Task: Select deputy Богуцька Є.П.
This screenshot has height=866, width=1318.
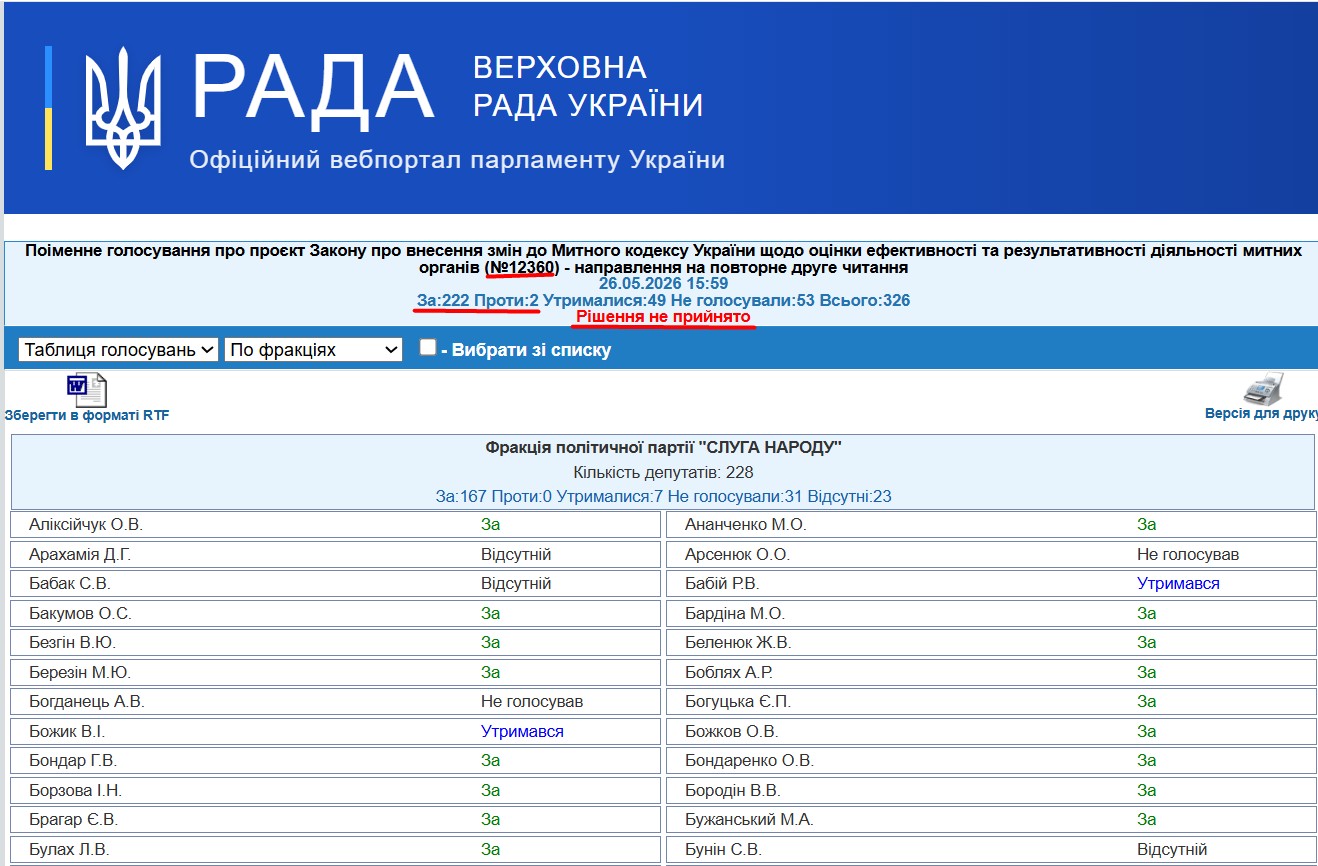Action: pos(738,701)
